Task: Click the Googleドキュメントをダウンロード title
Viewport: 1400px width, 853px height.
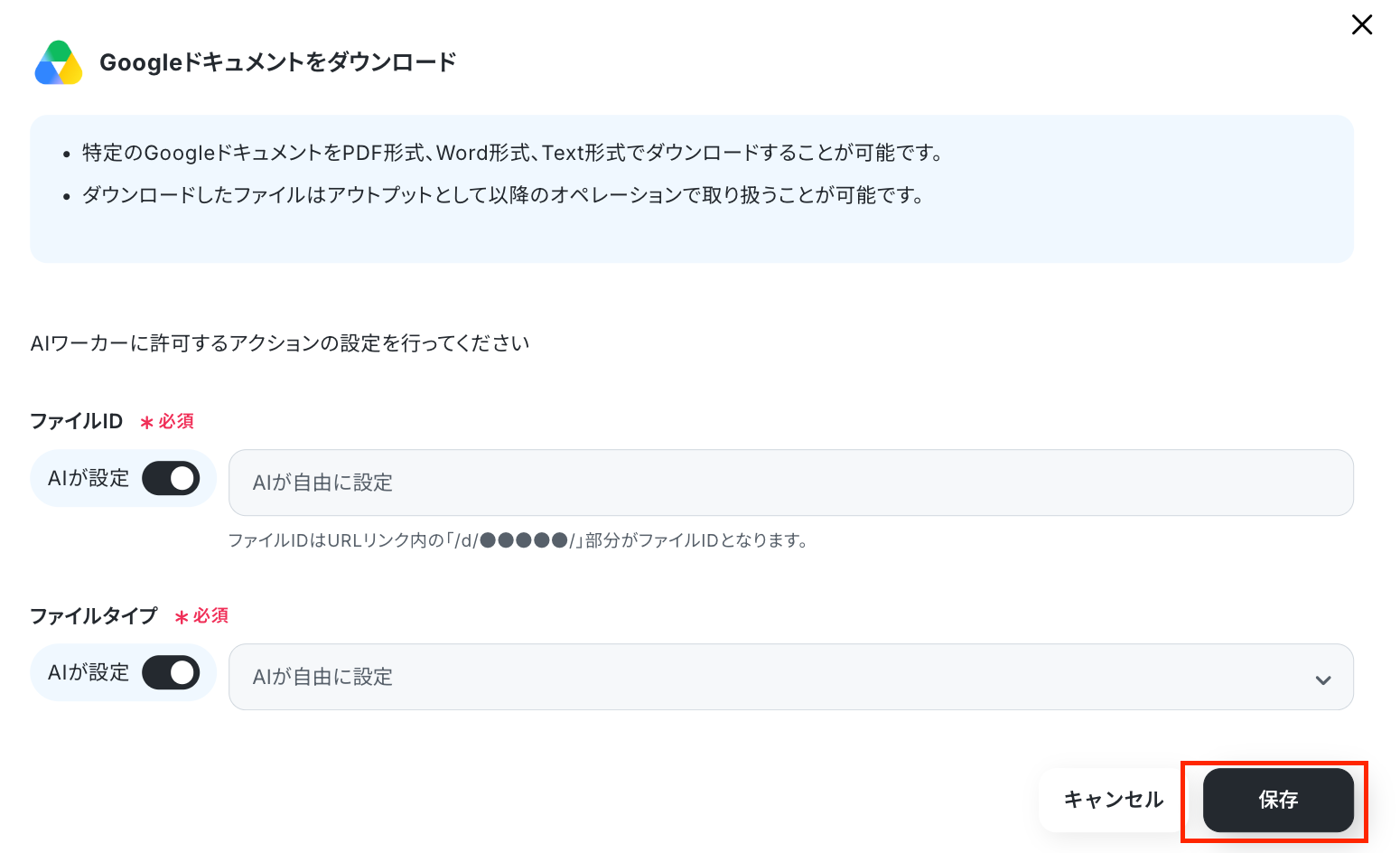Action: pyautogui.click(x=278, y=62)
